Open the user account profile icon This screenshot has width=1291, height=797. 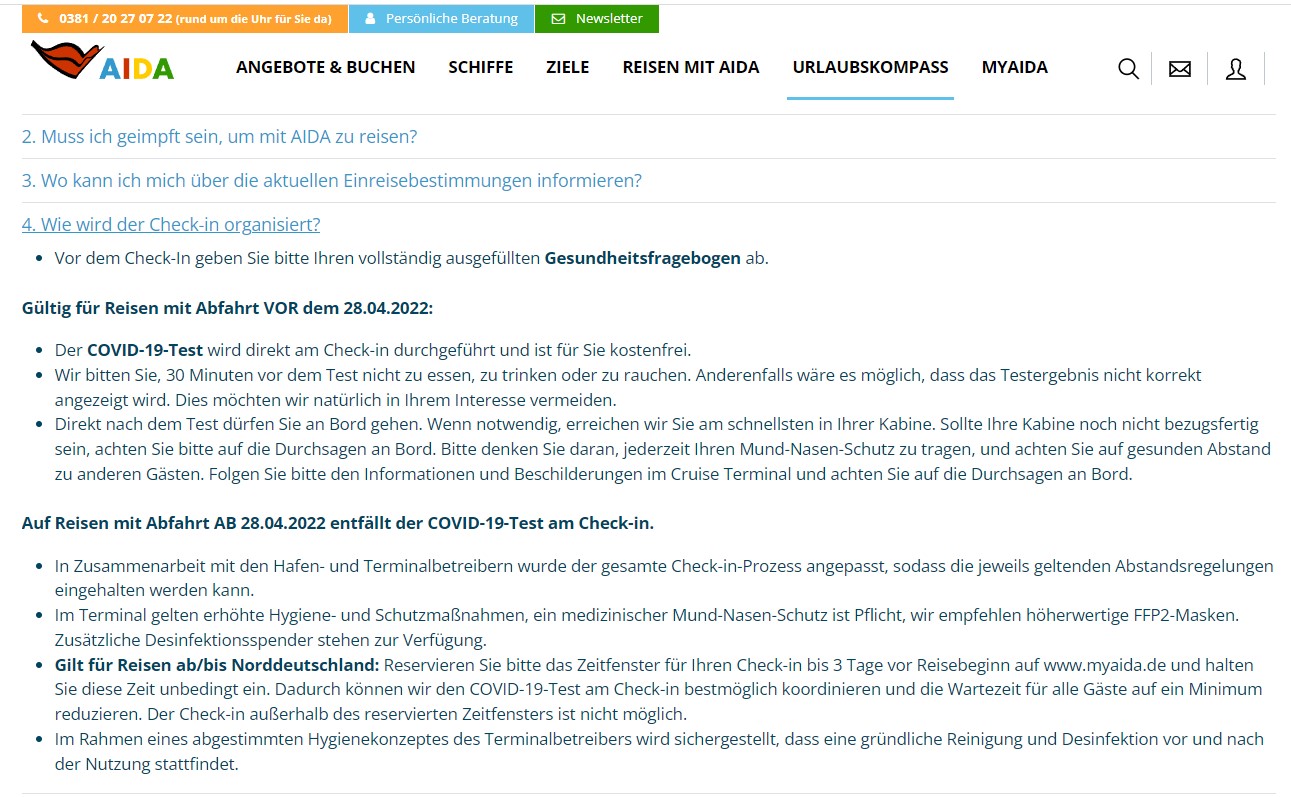tap(1236, 69)
